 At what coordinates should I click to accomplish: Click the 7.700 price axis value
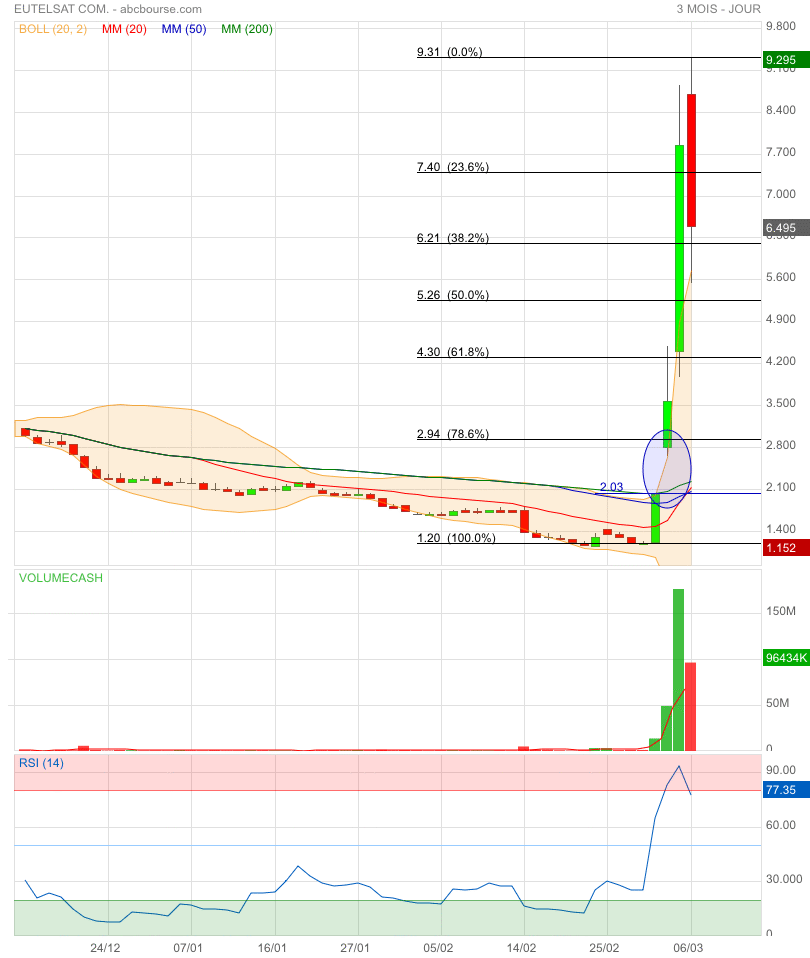point(781,152)
